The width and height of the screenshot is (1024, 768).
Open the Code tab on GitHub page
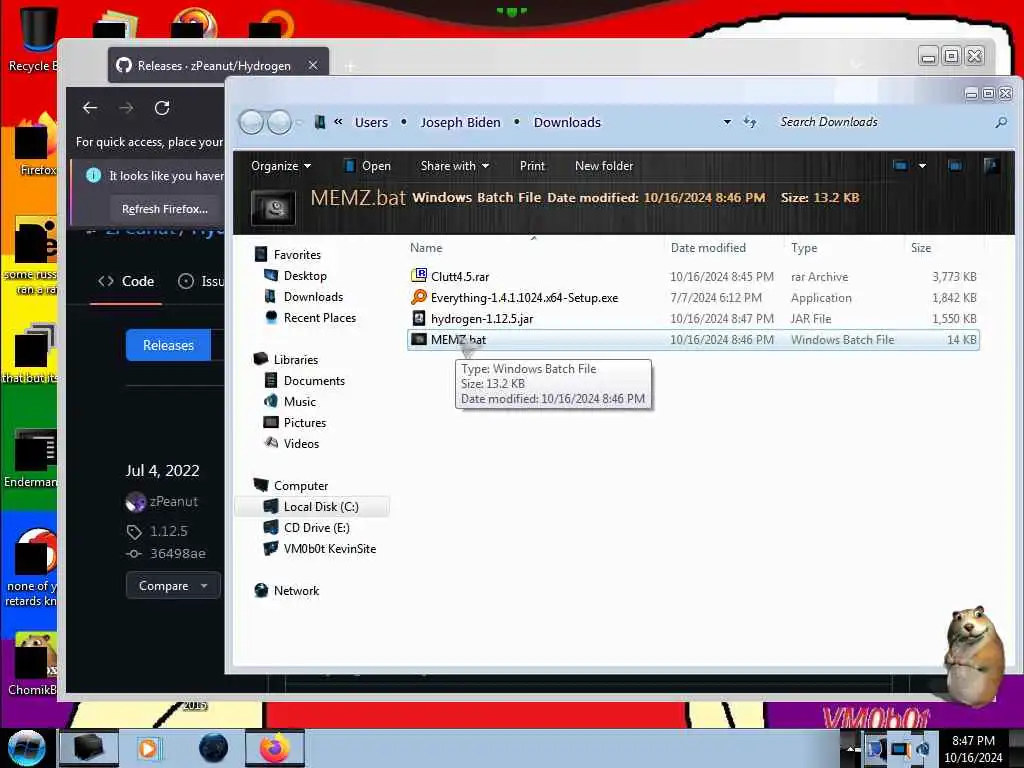click(x=126, y=281)
